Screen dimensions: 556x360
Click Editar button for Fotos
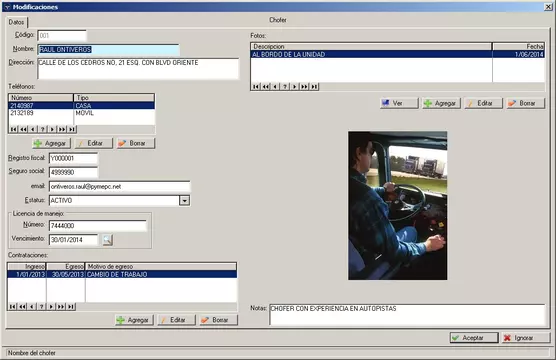coord(483,103)
